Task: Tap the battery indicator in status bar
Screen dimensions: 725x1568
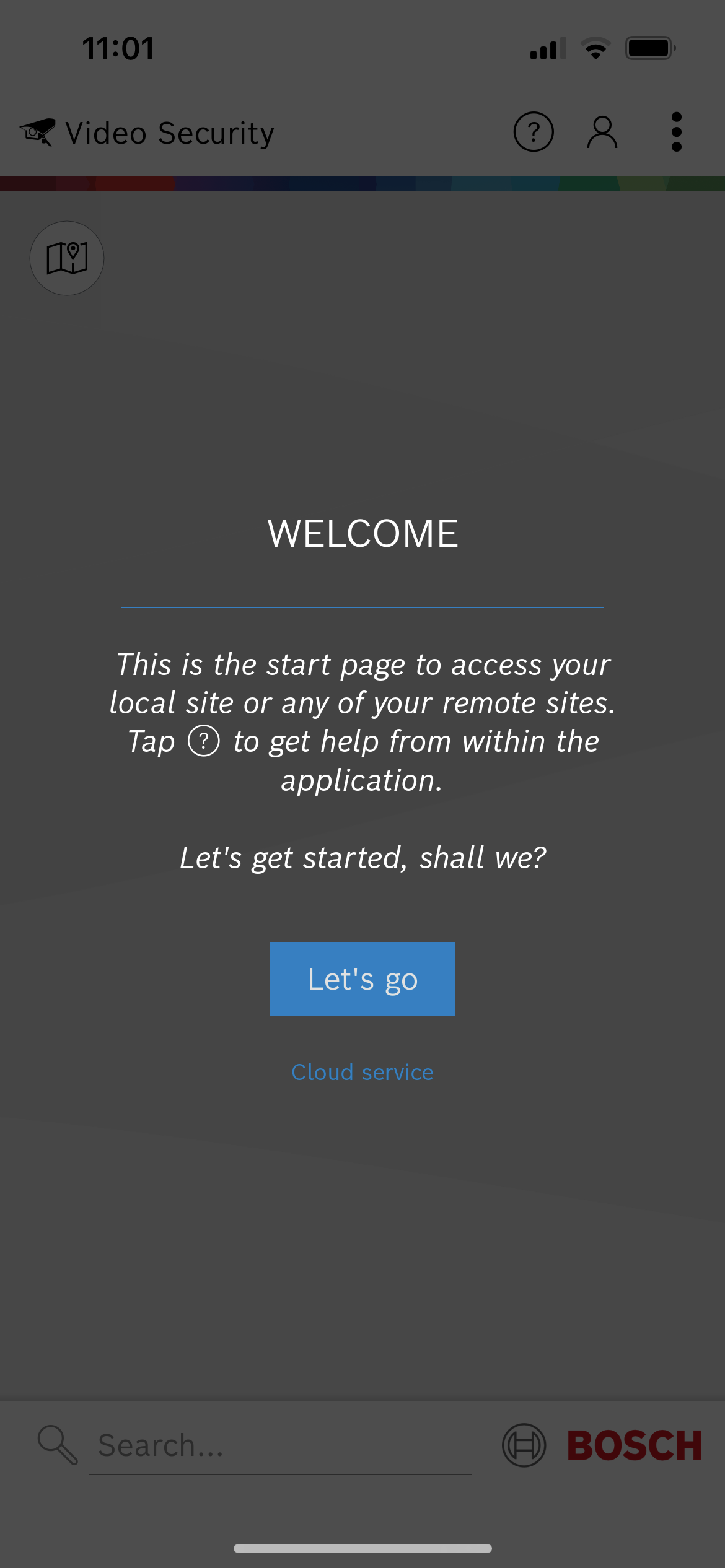Action: pyautogui.click(x=651, y=48)
